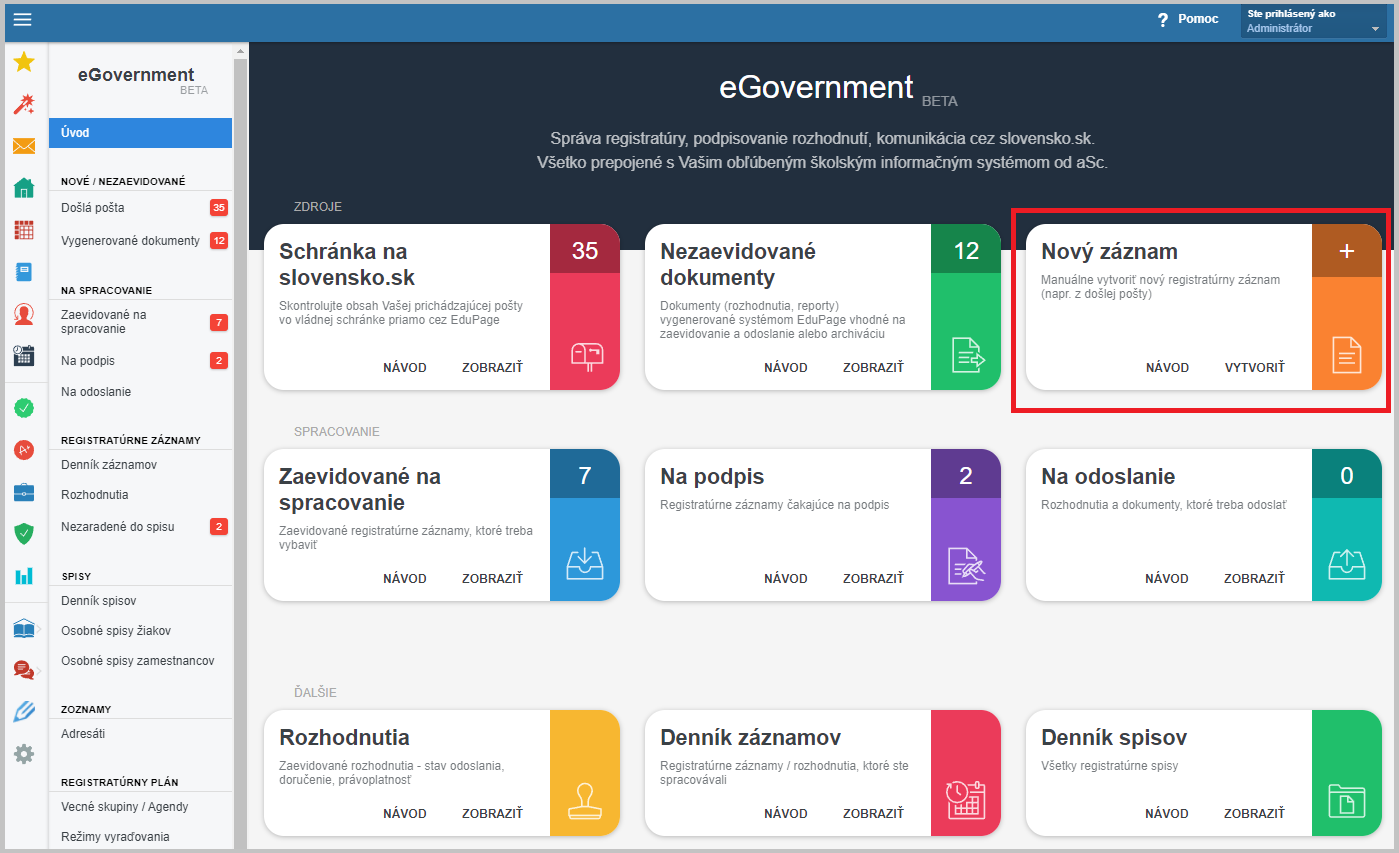Click the signature icon on Na podpis card
Screen dimensions: 1399x853
[966, 565]
